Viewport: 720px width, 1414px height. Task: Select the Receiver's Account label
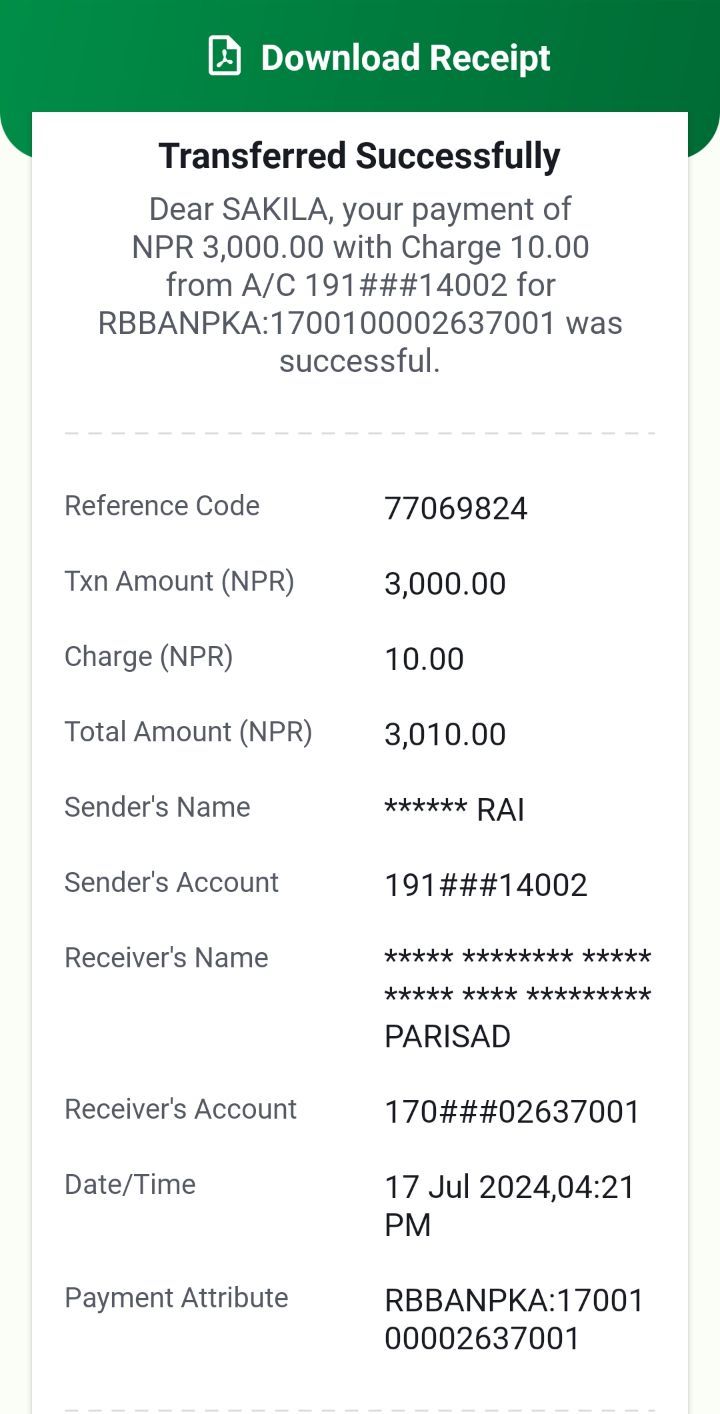pos(181,1109)
